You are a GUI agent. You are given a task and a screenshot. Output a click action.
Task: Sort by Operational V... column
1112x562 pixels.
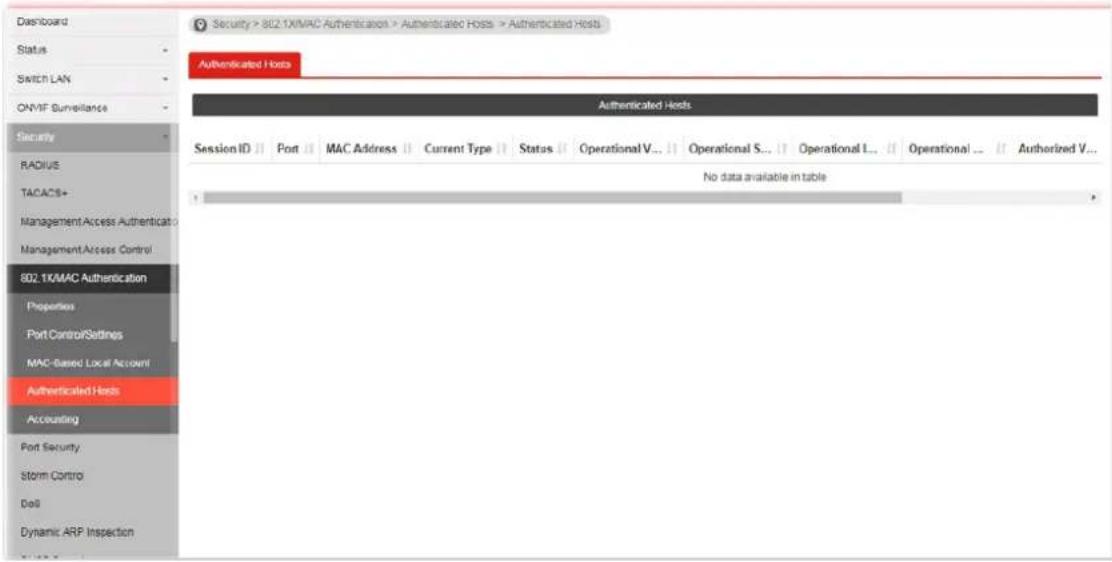click(x=628, y=150)
